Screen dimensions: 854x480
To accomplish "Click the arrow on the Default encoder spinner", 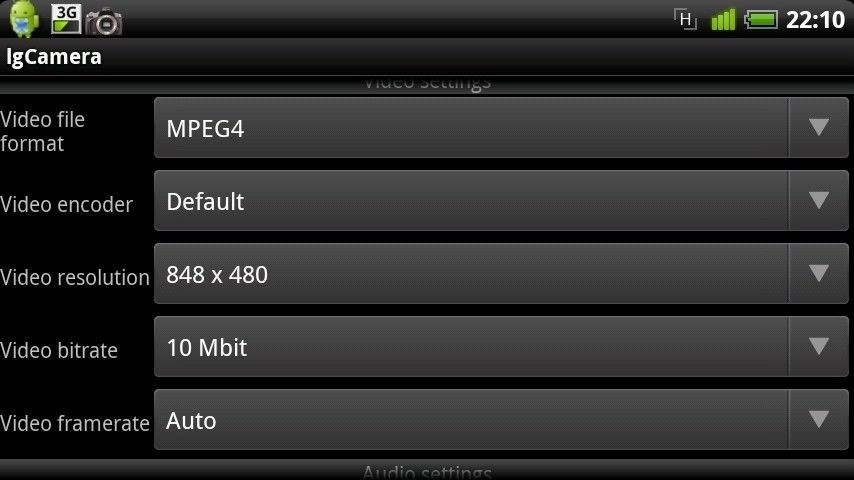I will (819, 200).
